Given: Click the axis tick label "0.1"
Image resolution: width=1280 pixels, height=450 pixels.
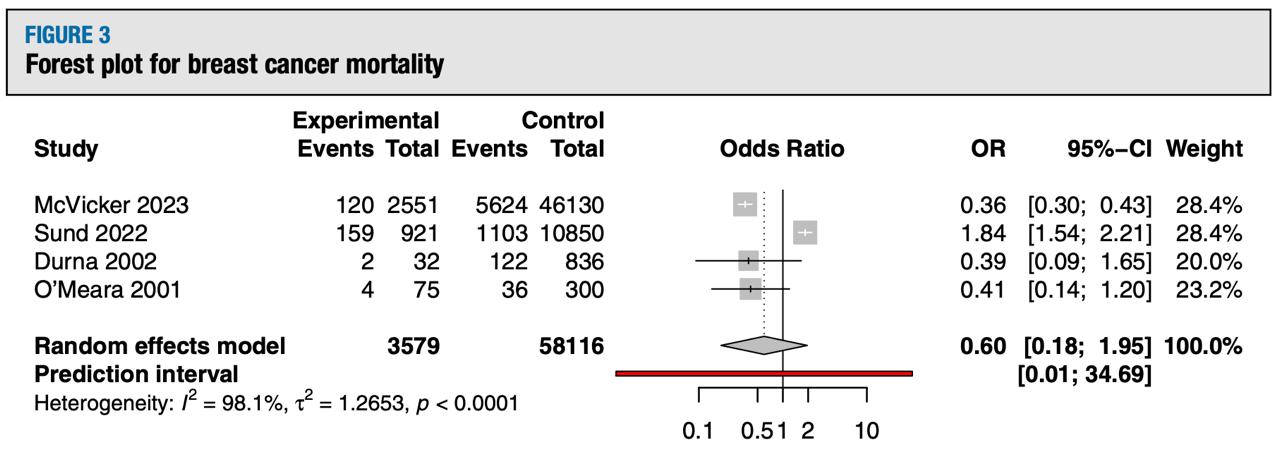Looking at the screenshot, I should point(697,431).
